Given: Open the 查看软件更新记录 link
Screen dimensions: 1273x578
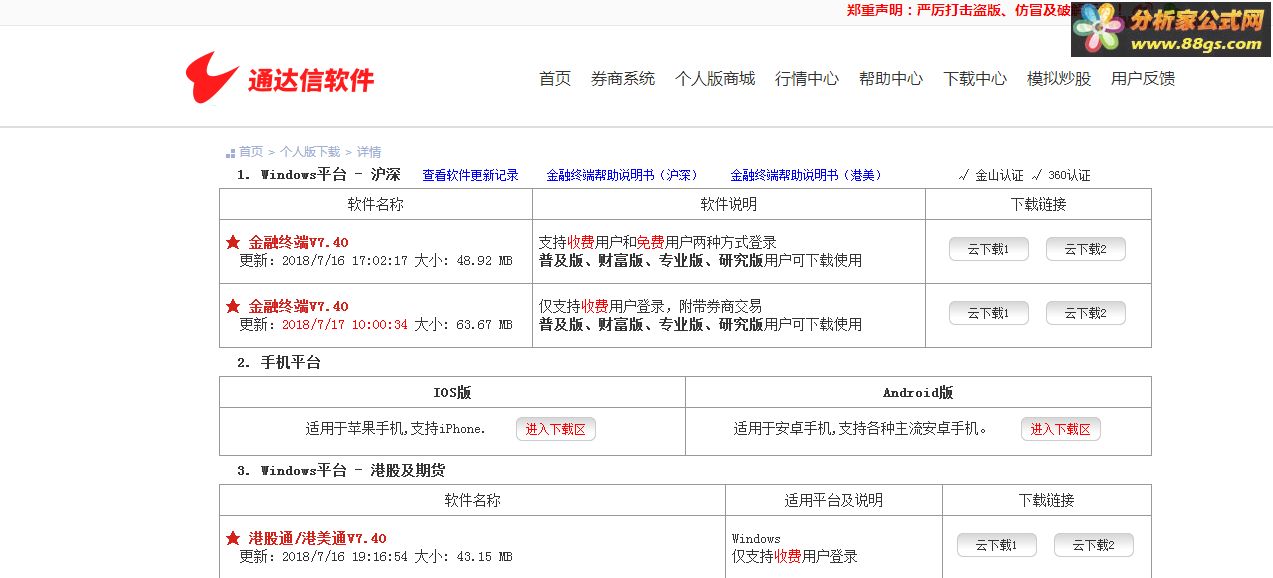Looking at the screenshot, I should tap(470, 175).
